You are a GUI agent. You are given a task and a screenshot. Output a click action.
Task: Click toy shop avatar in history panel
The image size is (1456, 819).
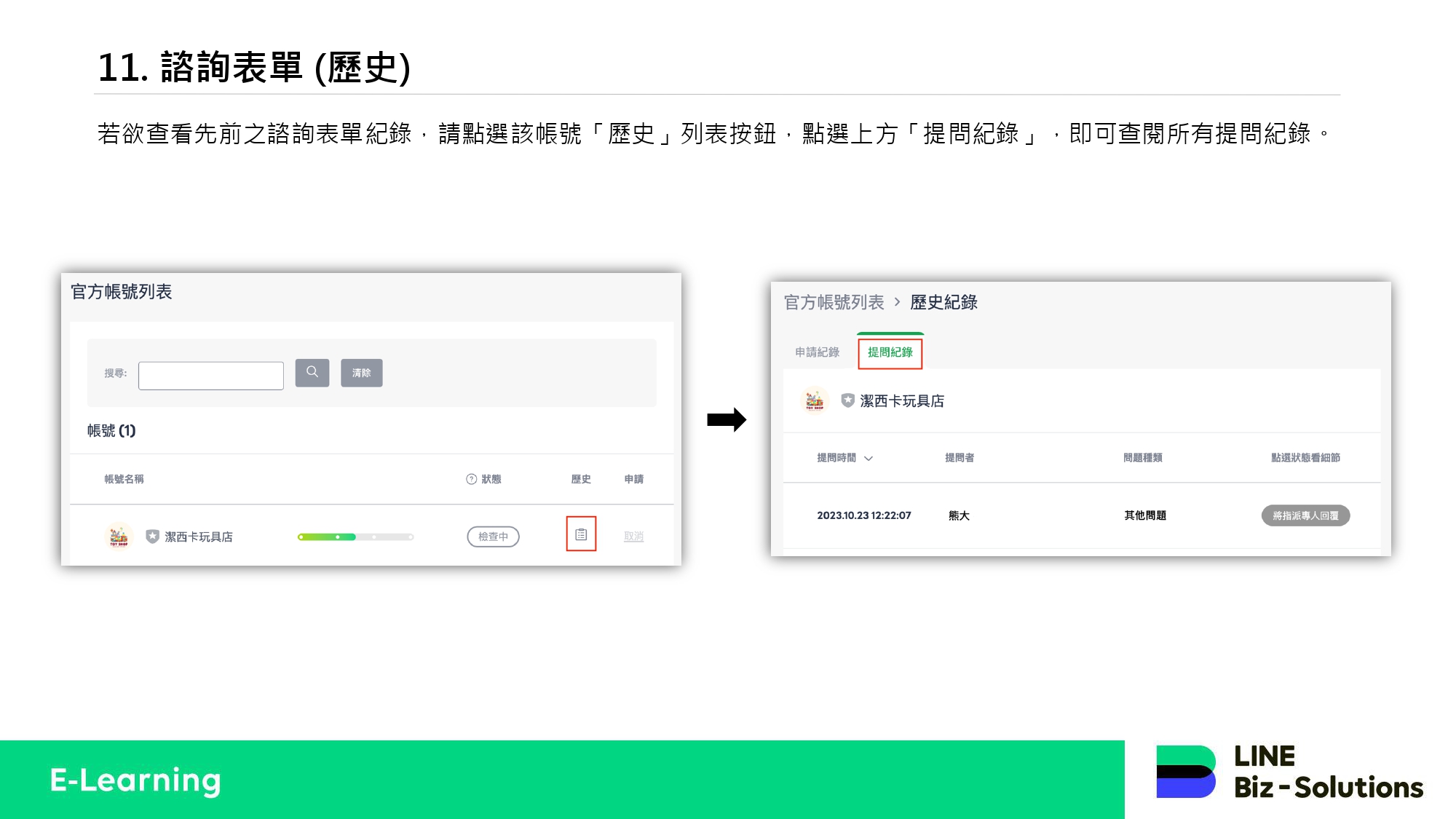point(815,400)
